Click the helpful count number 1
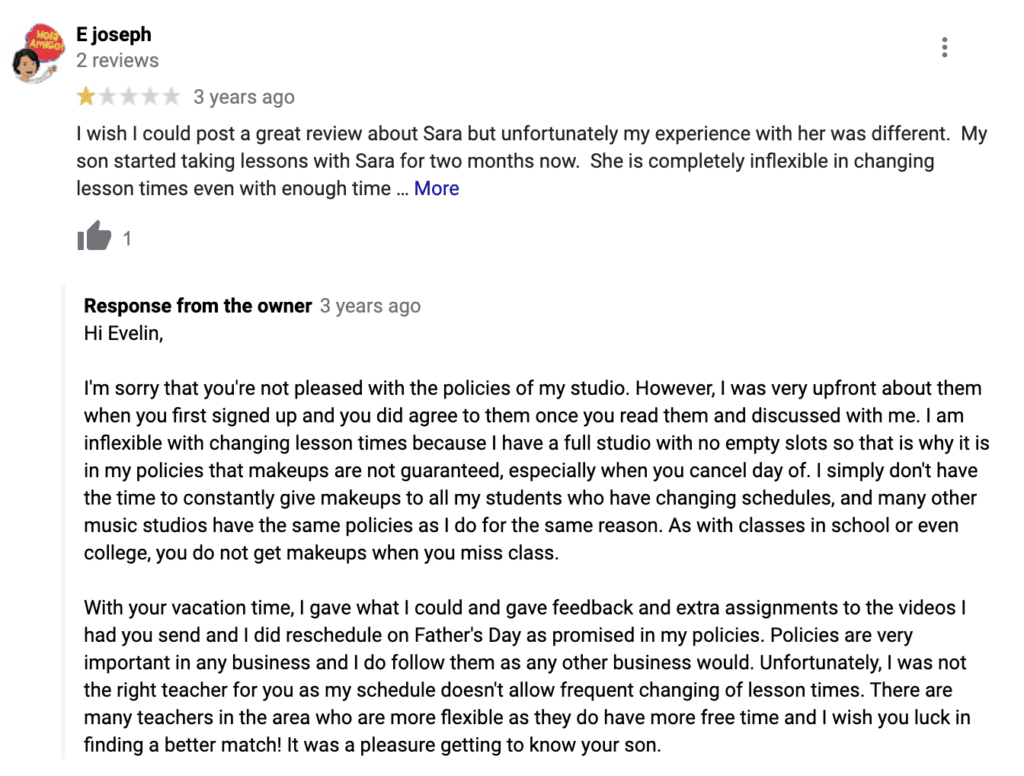The height and width of the screenshot is (776, 1024). (127, 238)
